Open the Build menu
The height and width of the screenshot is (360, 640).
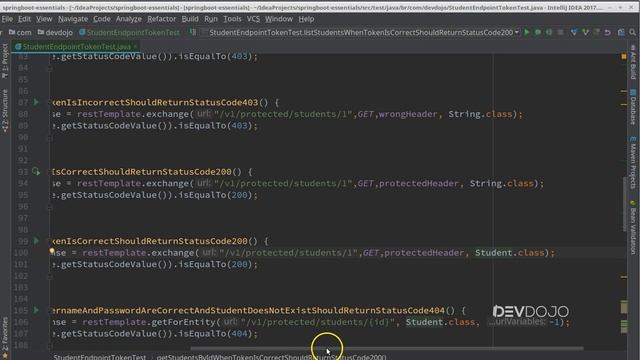pyautogui.click(x=190, y=19)
